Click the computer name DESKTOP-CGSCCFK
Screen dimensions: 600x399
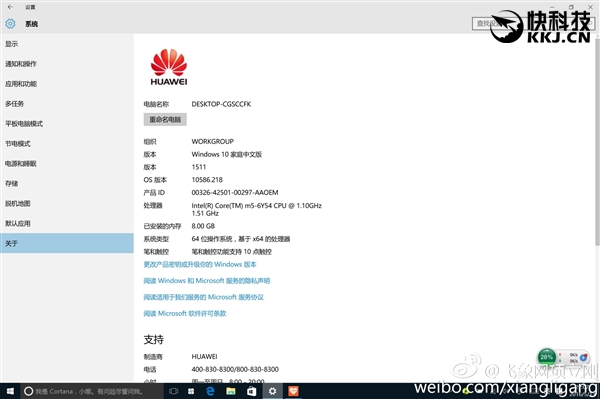221,104
